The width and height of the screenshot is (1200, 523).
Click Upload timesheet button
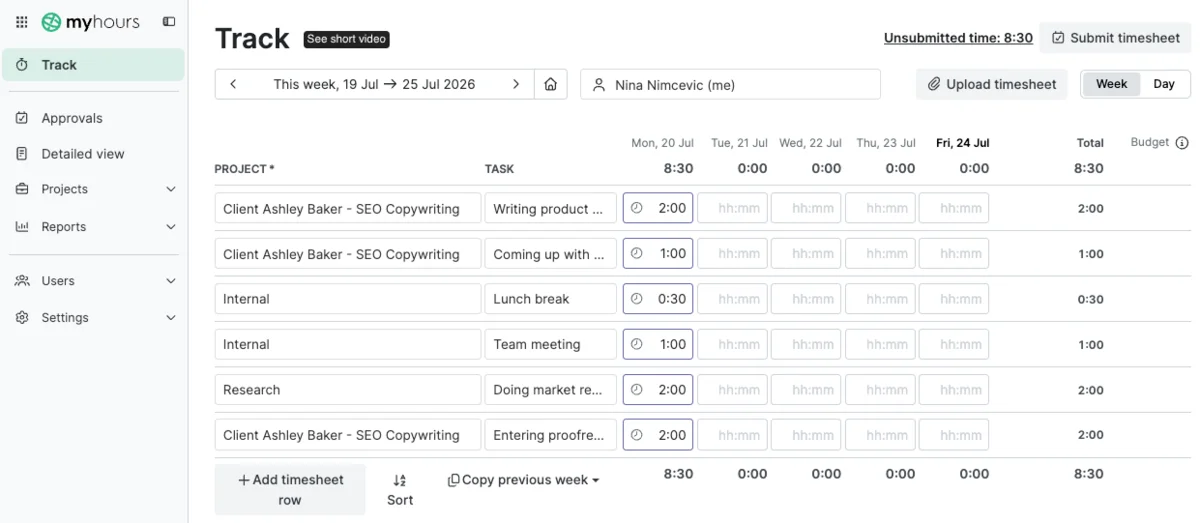point(992,84)
